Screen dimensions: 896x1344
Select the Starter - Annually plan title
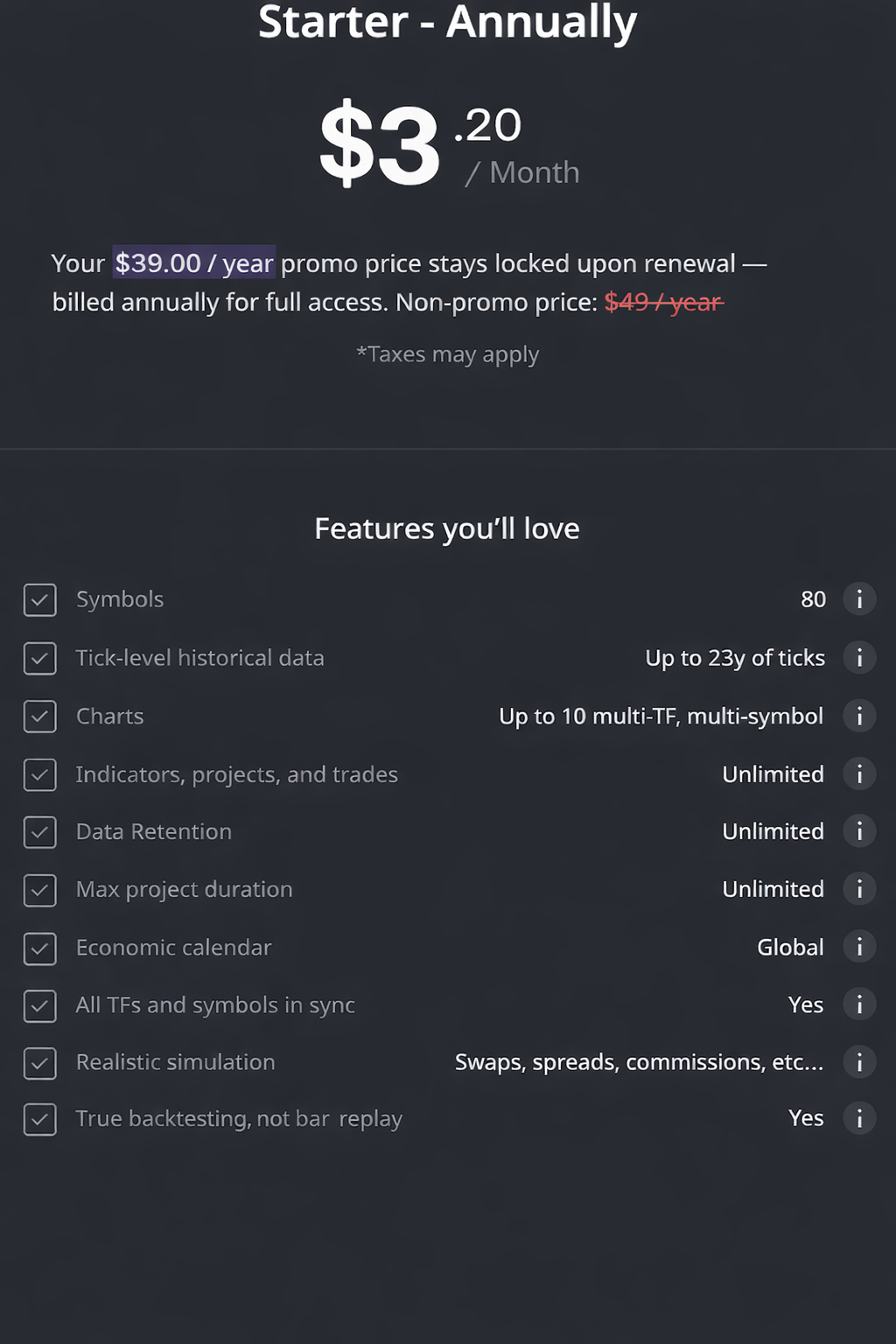(447, 24)
